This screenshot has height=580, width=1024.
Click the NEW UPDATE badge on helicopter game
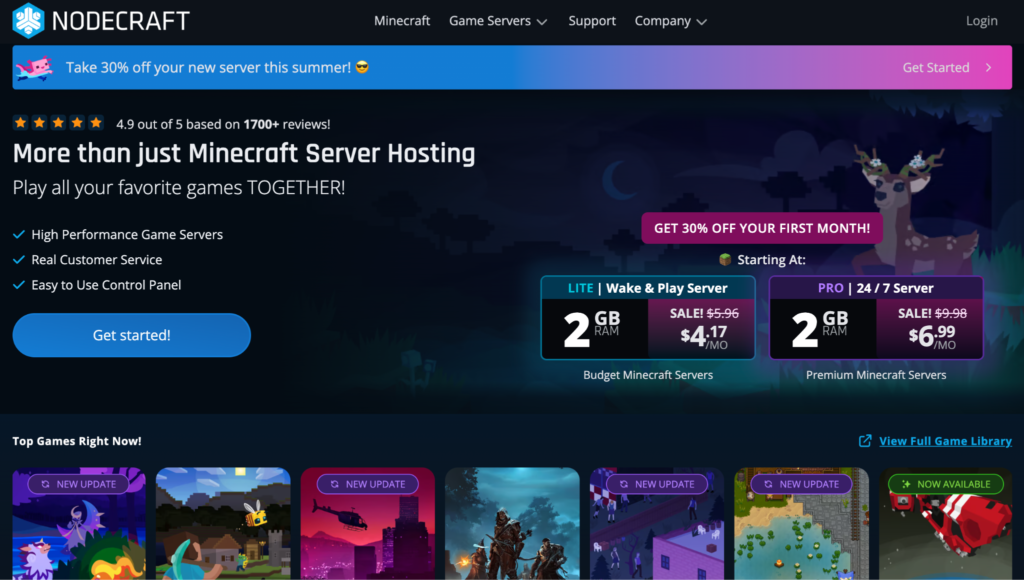pyautogui.click(x=368, y=484)
